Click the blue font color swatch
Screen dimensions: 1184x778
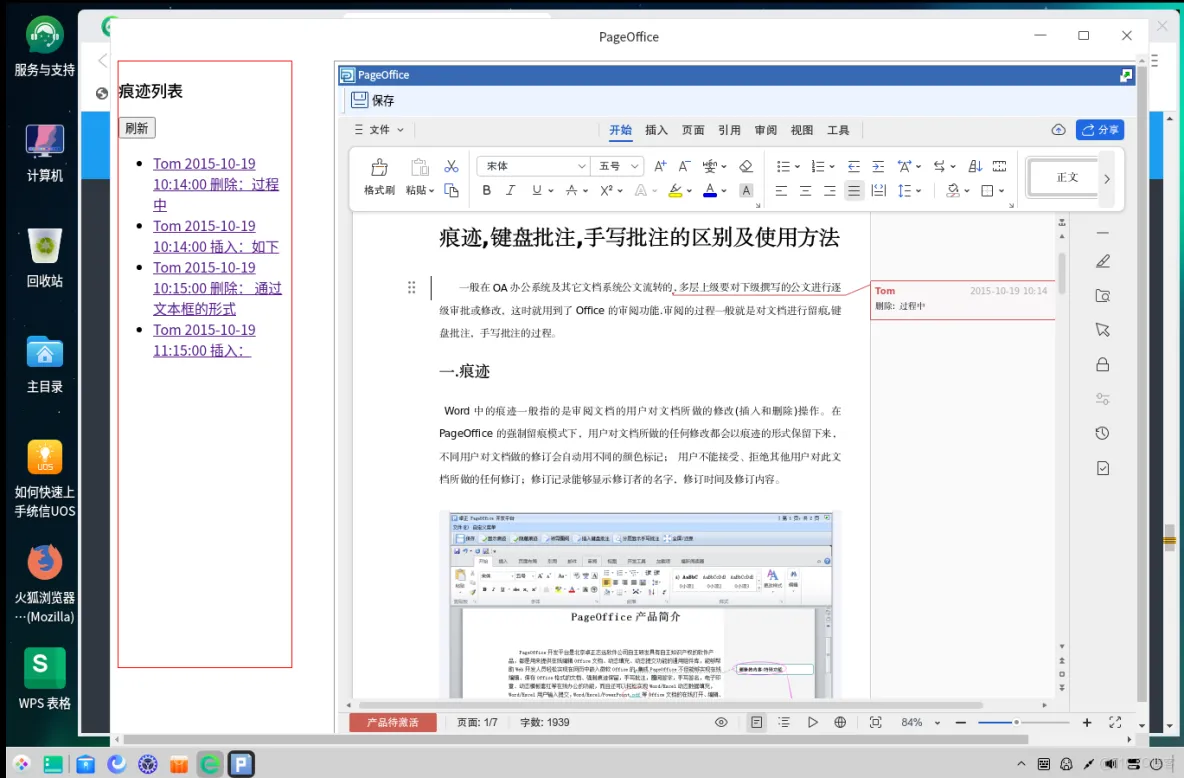(x=710, y=191)
